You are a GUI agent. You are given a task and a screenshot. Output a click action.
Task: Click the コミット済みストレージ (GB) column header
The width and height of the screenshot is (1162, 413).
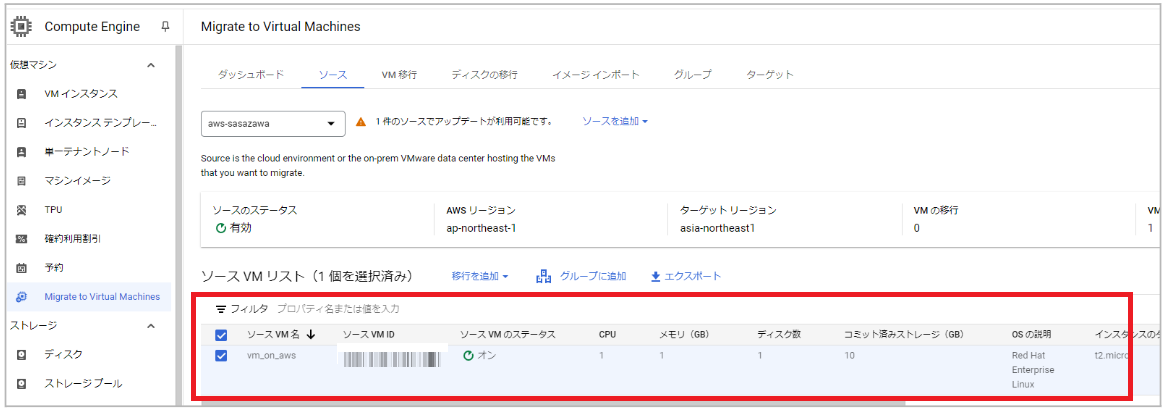coord(904,335)
